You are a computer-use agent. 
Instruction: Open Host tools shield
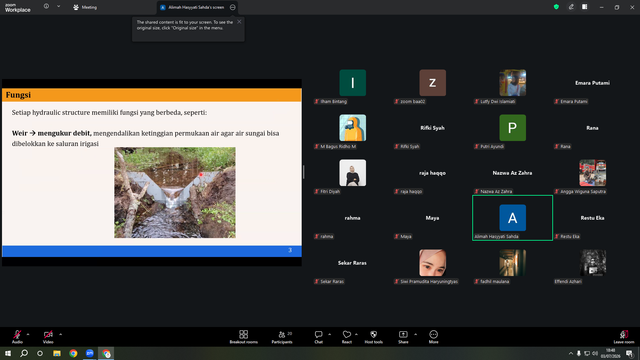click(373, 337)
